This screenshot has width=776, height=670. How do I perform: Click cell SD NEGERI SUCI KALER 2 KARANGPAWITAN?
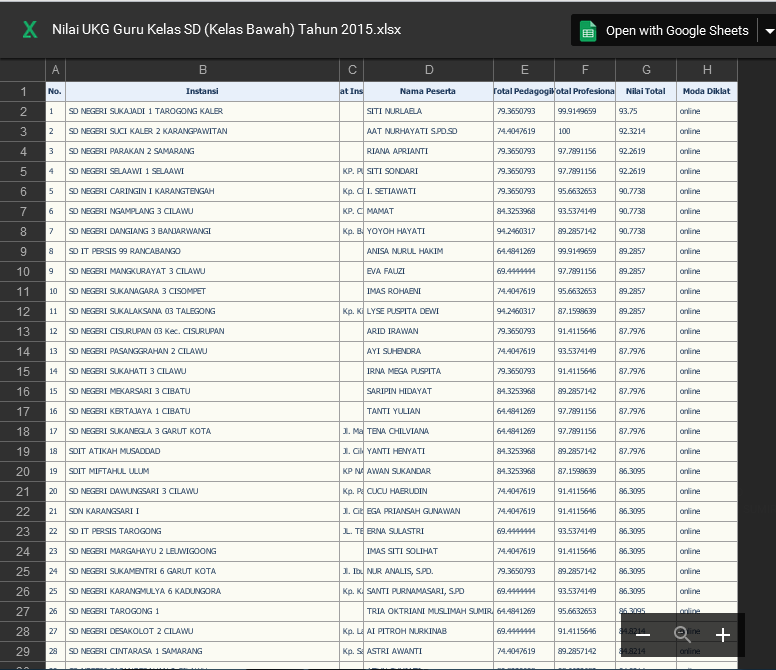click(202, 131)
